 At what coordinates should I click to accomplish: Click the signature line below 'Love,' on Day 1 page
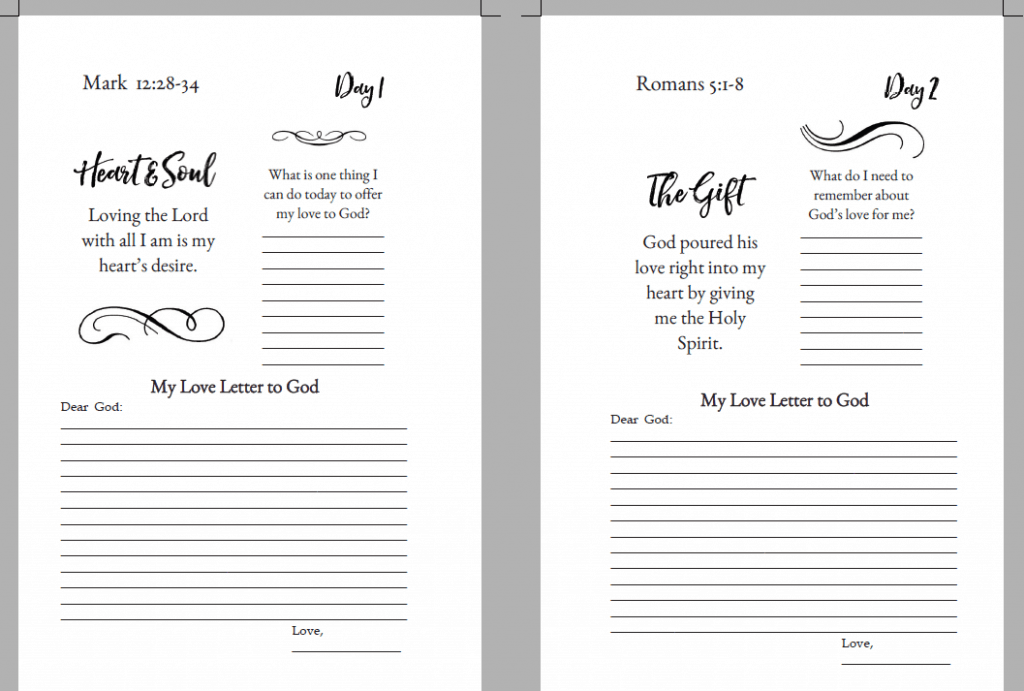point(346,651)
